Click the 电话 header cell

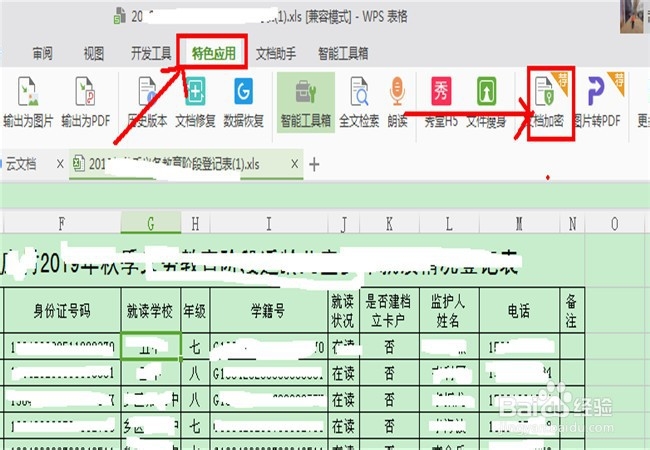[519, 310]
